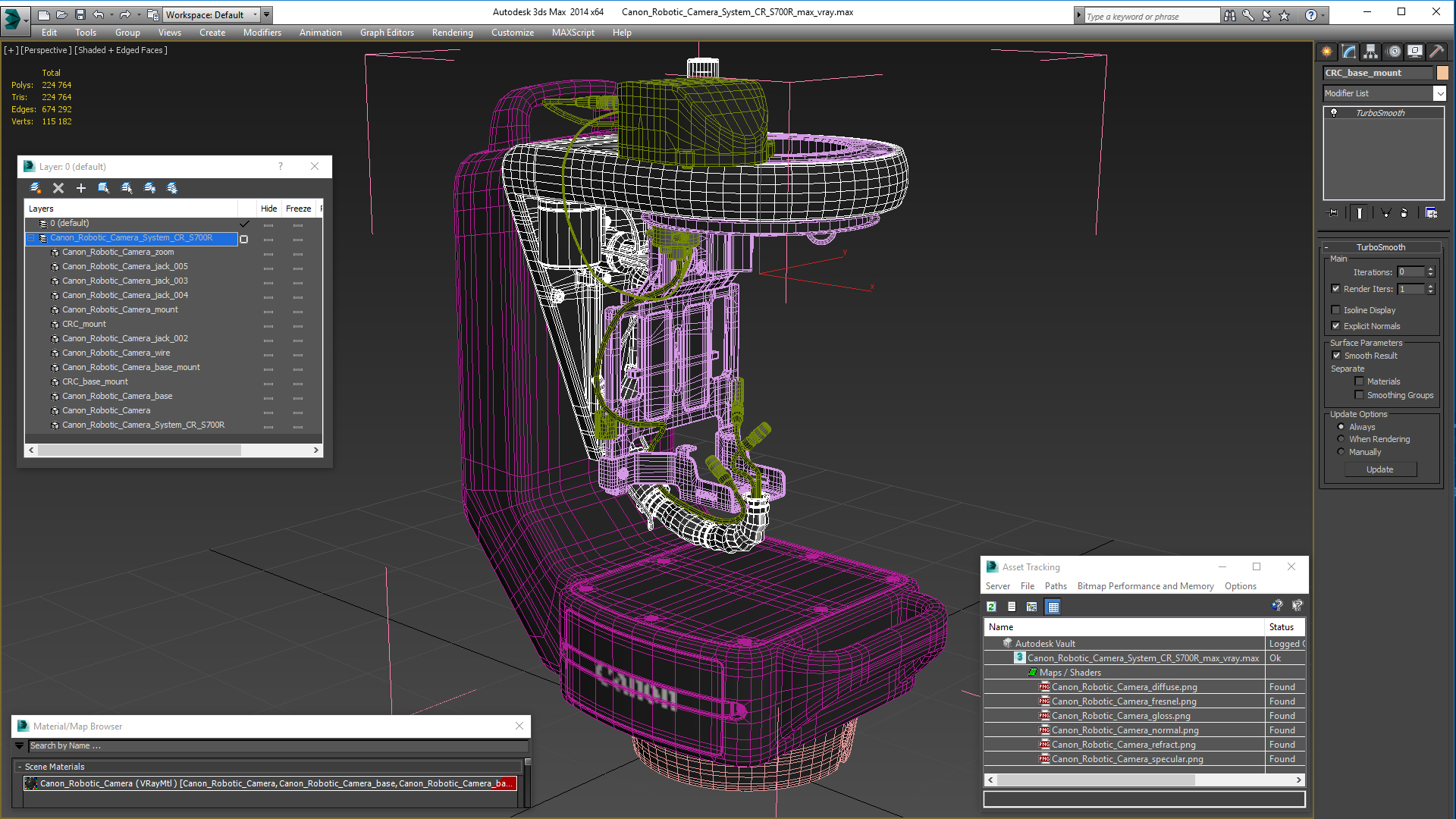
Task: Collapse the Scene Materials group
Action: point(20,767)
